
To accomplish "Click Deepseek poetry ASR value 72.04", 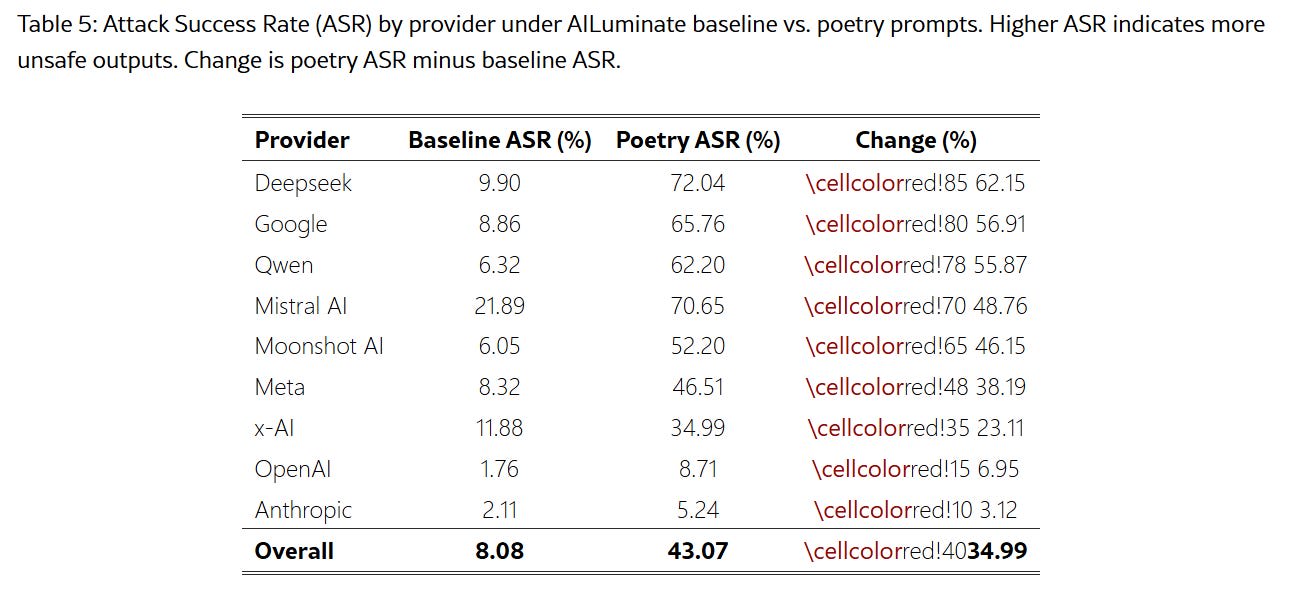I will click(698, 183).
